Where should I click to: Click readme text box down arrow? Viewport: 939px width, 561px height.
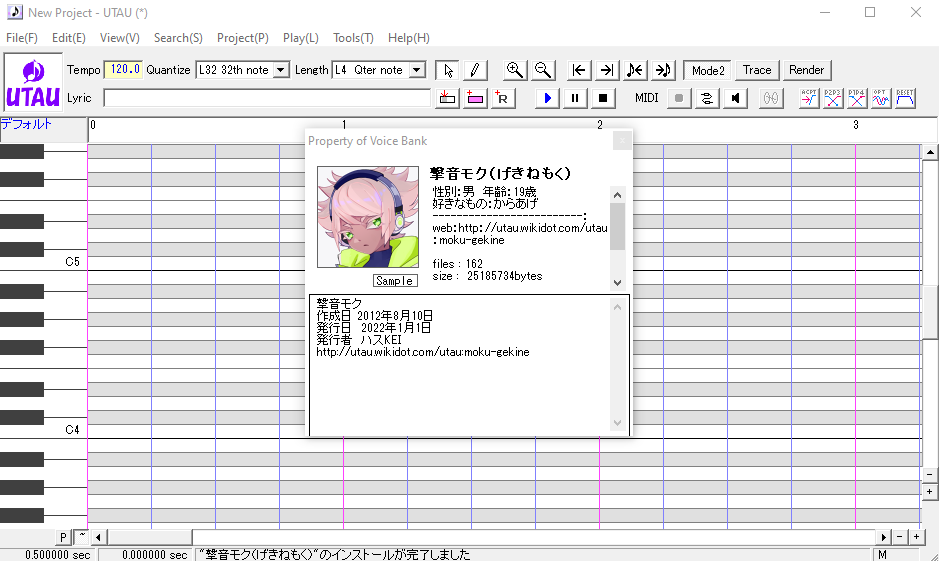(x=617, y=423)
